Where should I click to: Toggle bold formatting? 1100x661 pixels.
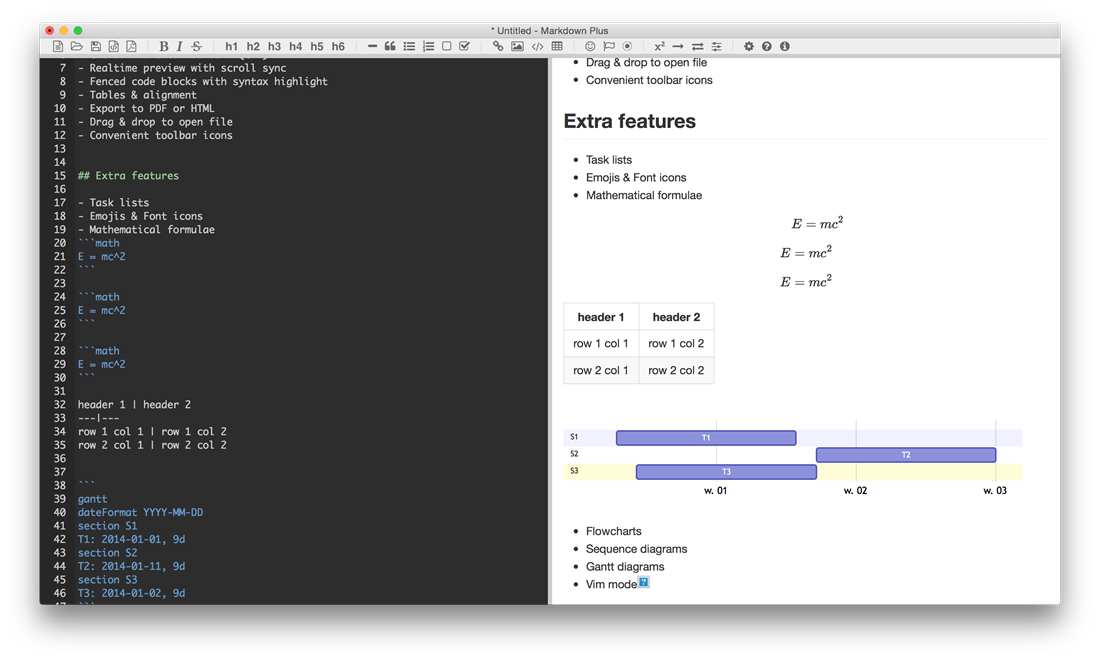click(164, 47)
